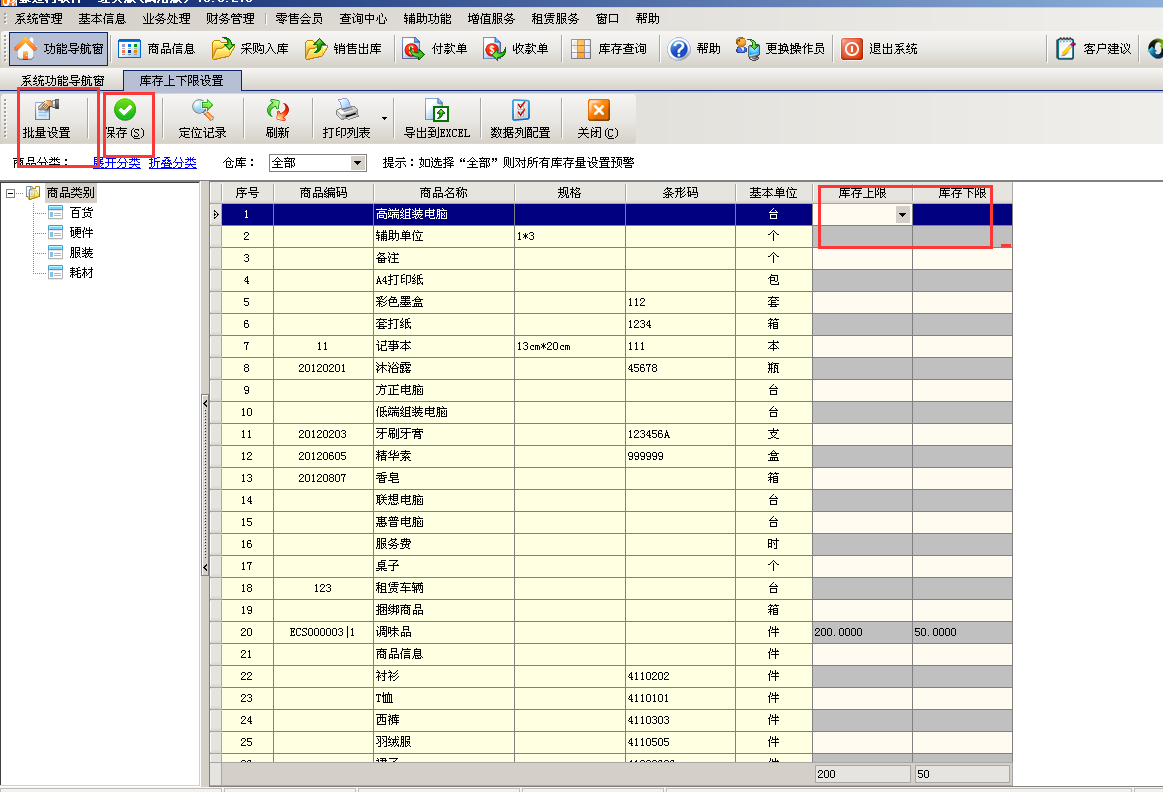Open the 窗口 menu
This screenshot has width=1163, height=792.
(x=607, y=19)
